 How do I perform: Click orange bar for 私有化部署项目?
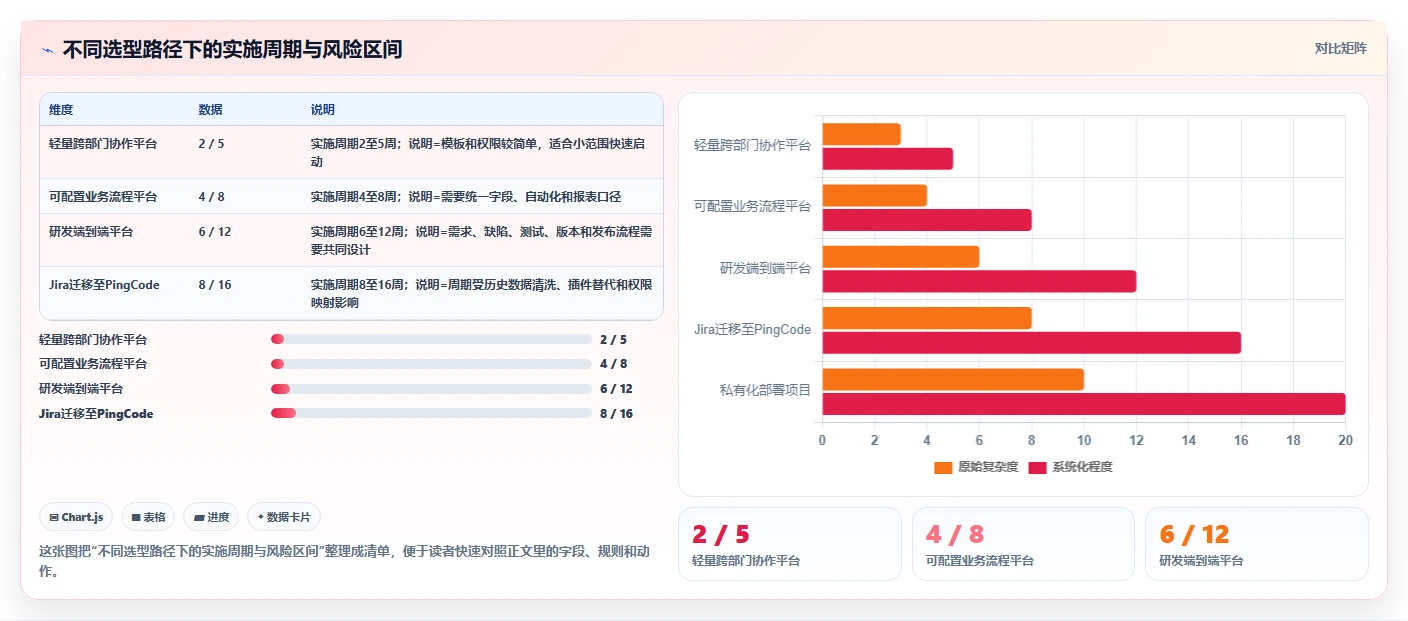(953, 379)
